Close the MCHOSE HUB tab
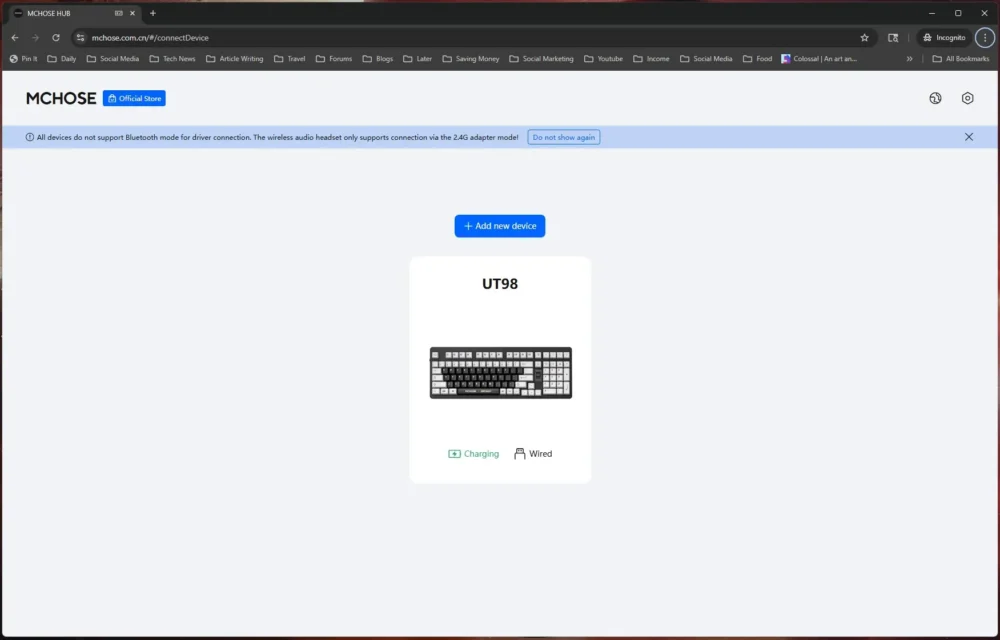This screenshot has height=640, width=1000. point(132,13)
